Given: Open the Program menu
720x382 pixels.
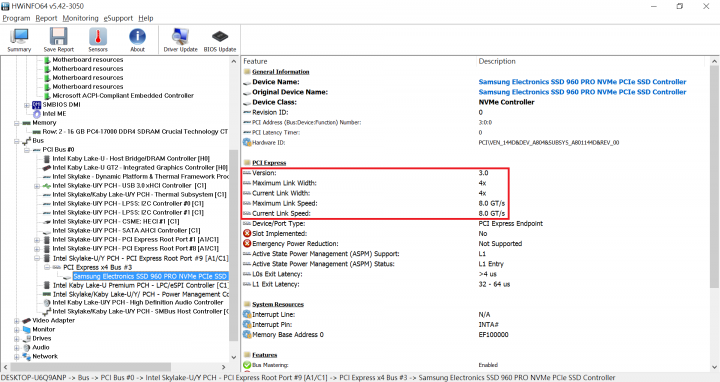Looking at the screenshot, I should 16,18.
